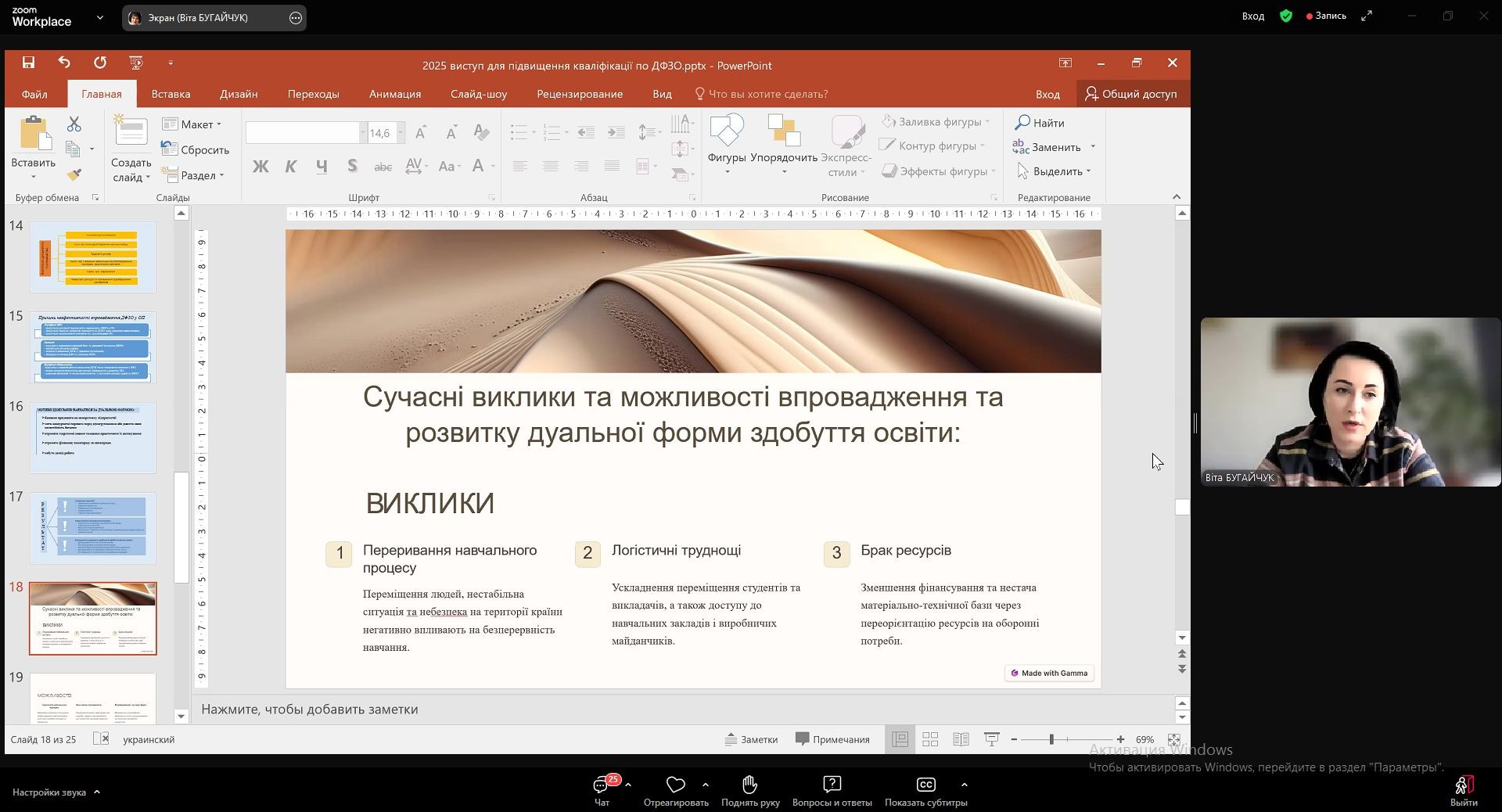The image size is (1502, 812).
Task: Switch to Reading view icon
Action: [x=961, y=739]
